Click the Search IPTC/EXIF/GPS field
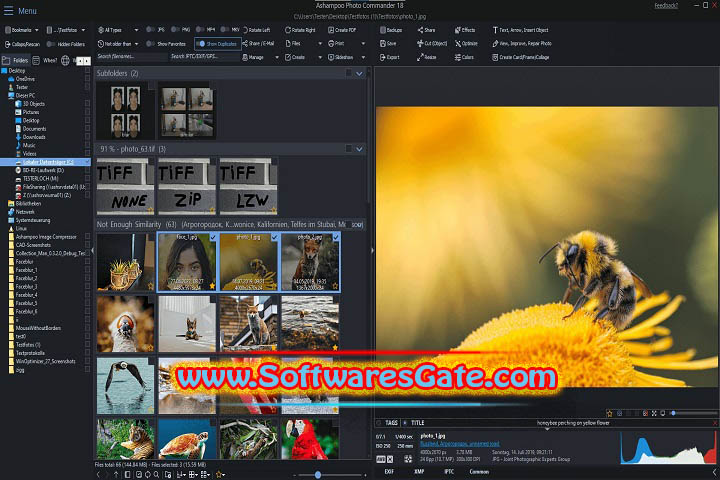The image size is (720, 480). point(204,56)
